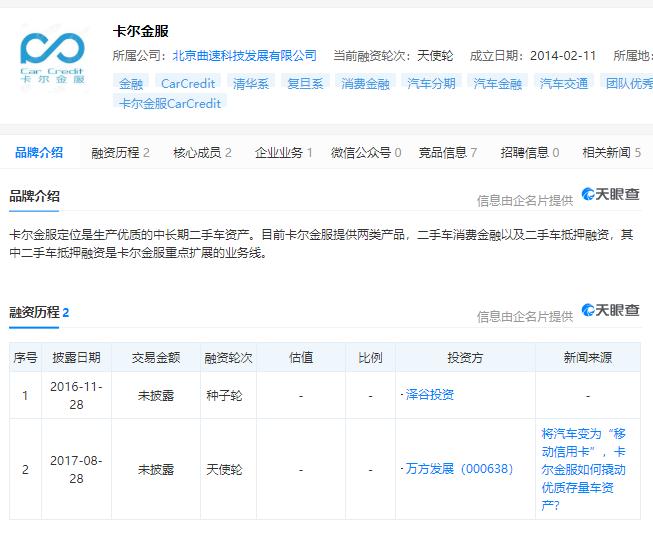Screen dimensions: 653x544
Task: Select the CarCredit tag
Action: coord(188,83)
